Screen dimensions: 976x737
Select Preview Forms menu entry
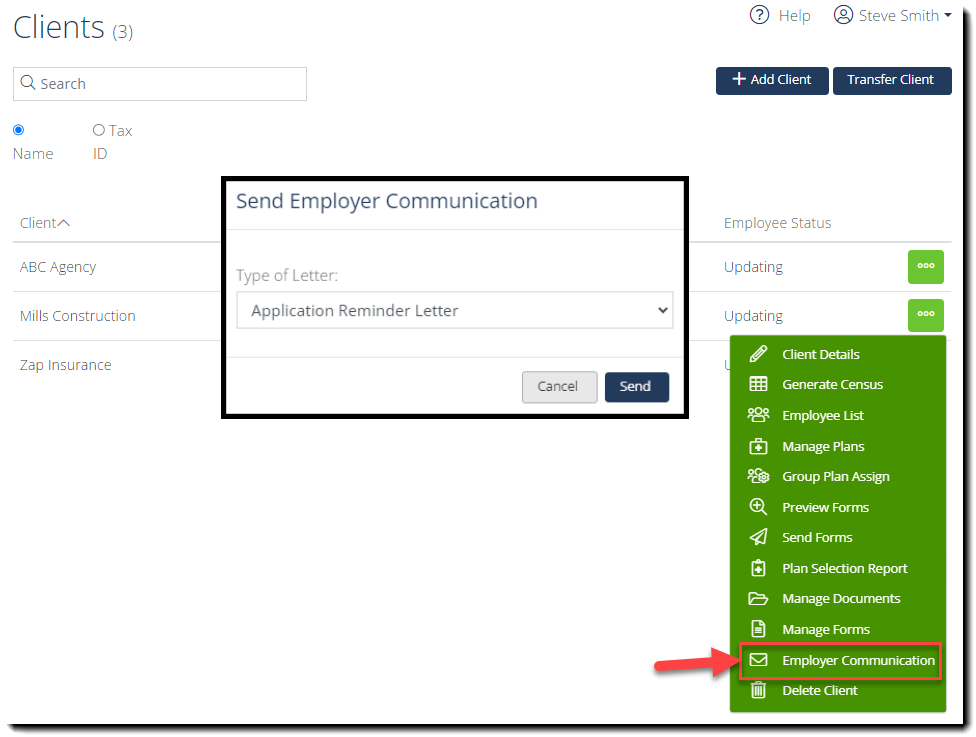tap(838, 507)
